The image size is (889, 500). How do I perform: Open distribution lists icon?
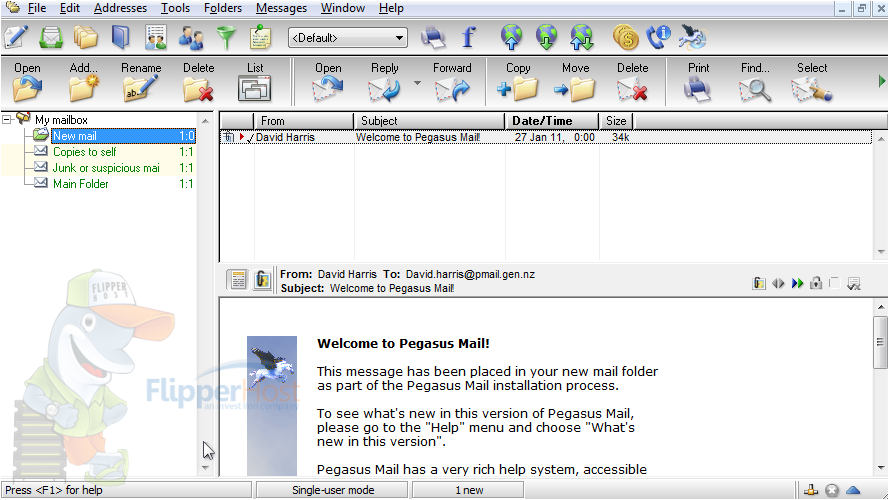pos(156,37)
